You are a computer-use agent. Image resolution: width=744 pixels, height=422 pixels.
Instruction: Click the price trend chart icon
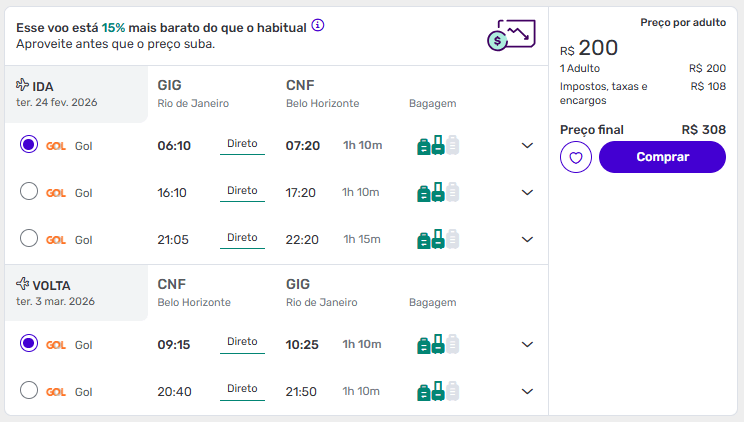pos(512,35)
